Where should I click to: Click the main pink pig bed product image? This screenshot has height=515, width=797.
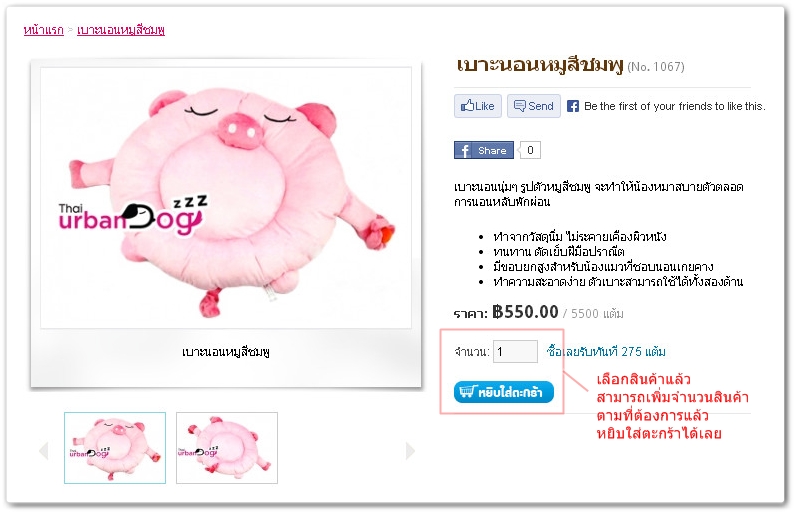pos(226,197)
